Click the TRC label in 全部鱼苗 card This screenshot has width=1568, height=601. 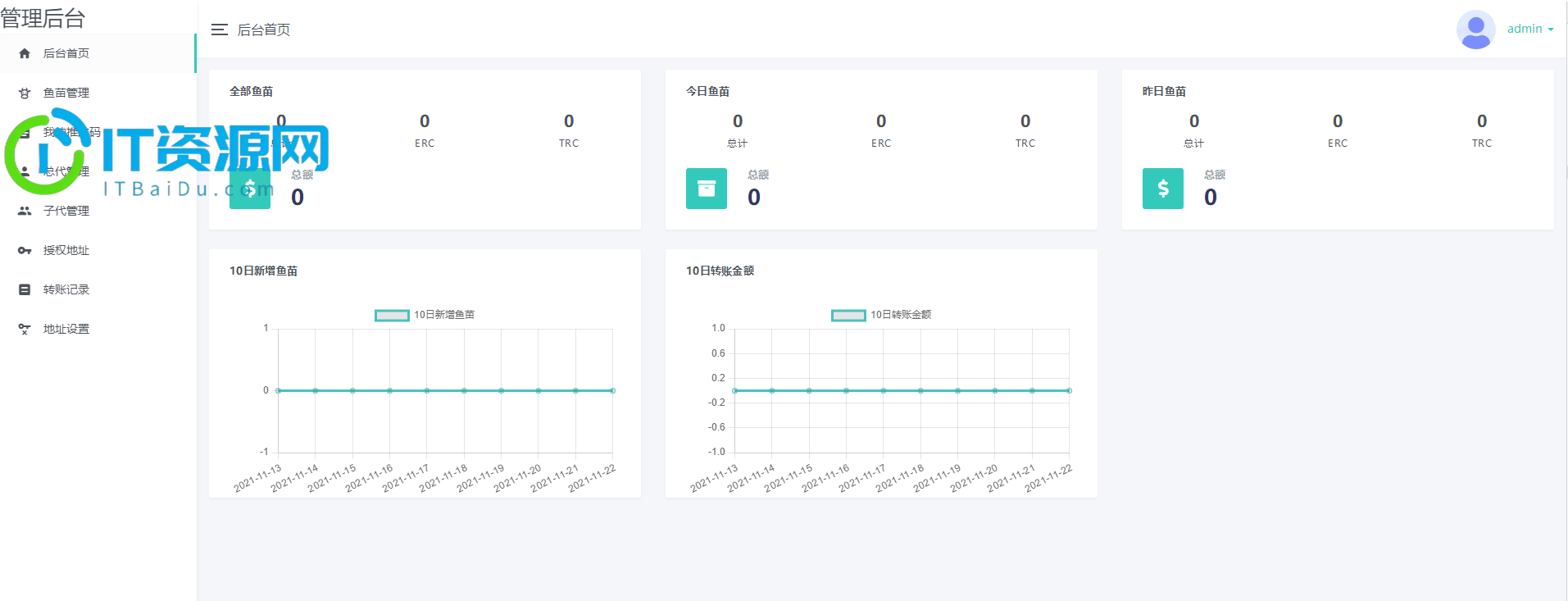tap(569, 143)
